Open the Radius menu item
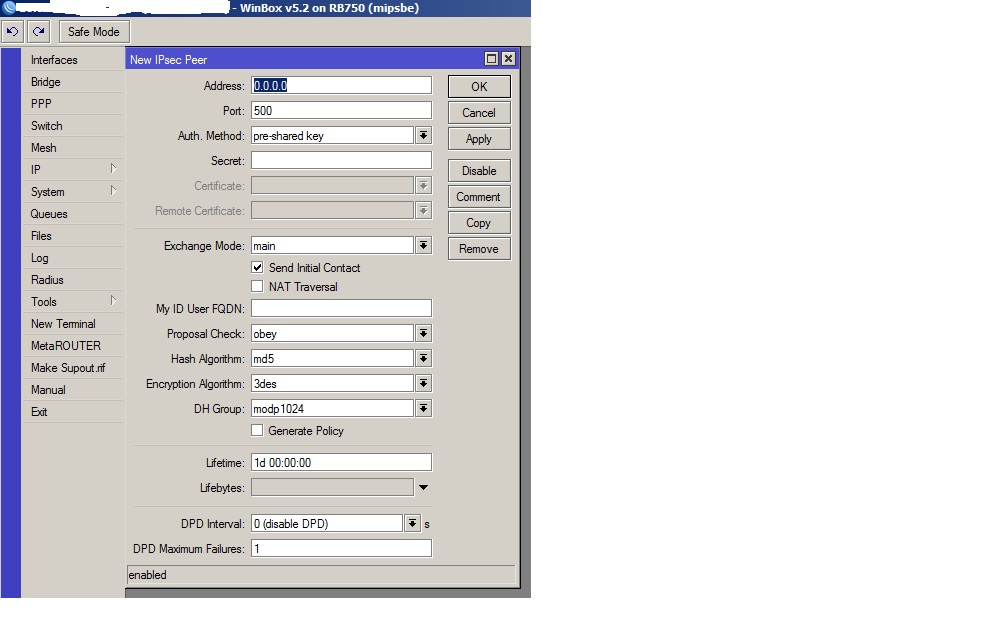The height and width of the screenshot is (630, 1008). pos(72,280)
